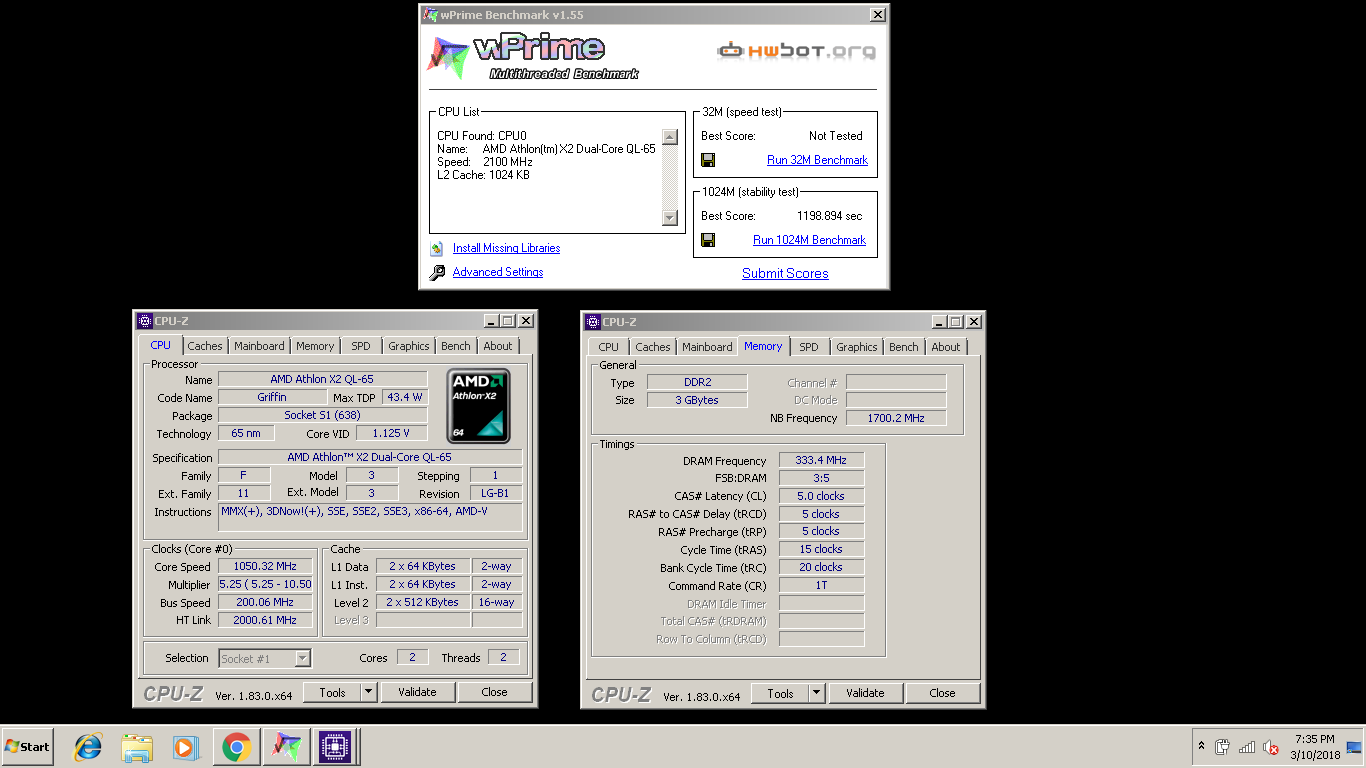
Task: Open Bench tab in left CPU-Z
Action: coord(456,346)
